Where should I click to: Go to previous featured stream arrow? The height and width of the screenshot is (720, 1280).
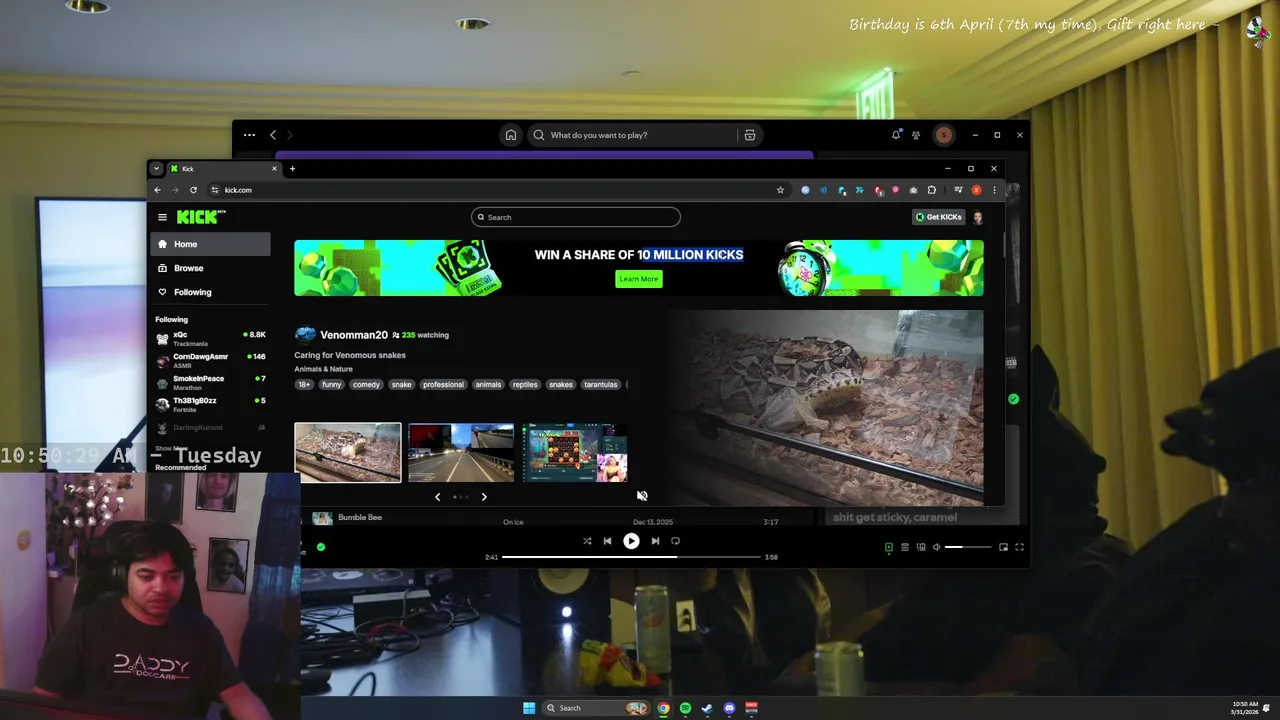pos(437,497)
